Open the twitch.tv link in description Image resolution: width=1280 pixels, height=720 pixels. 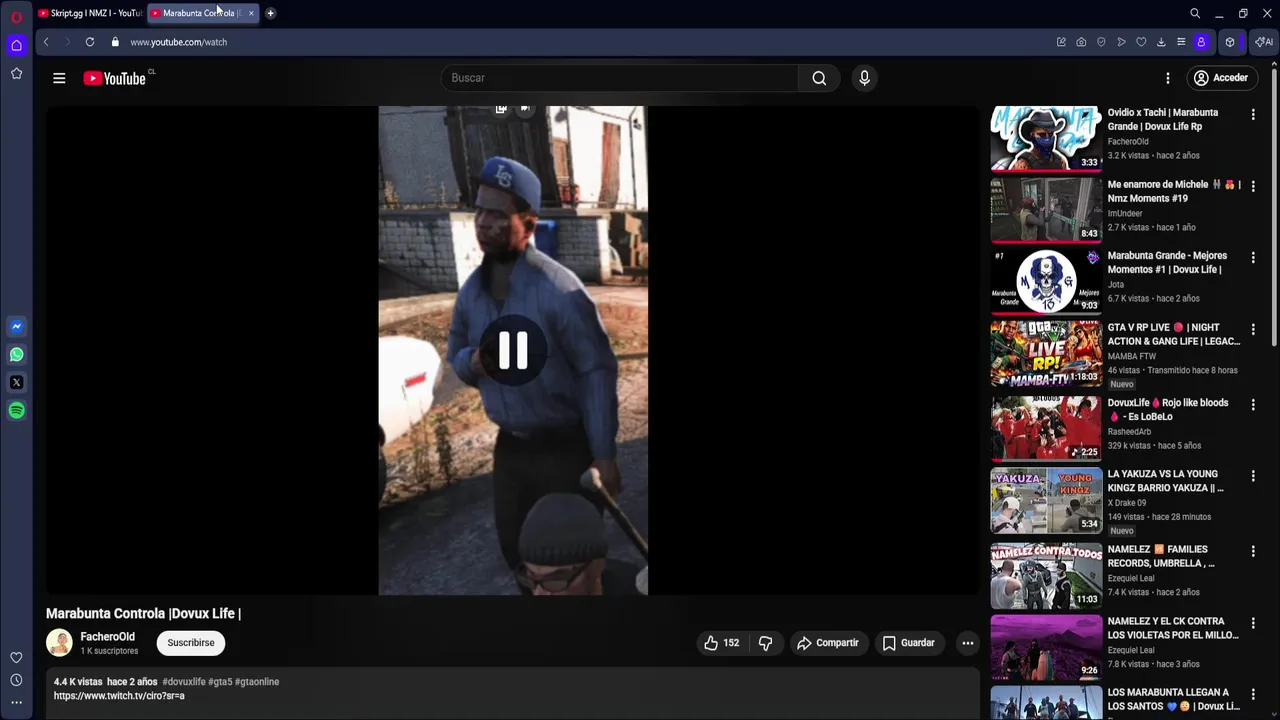(x=119, y=696)
